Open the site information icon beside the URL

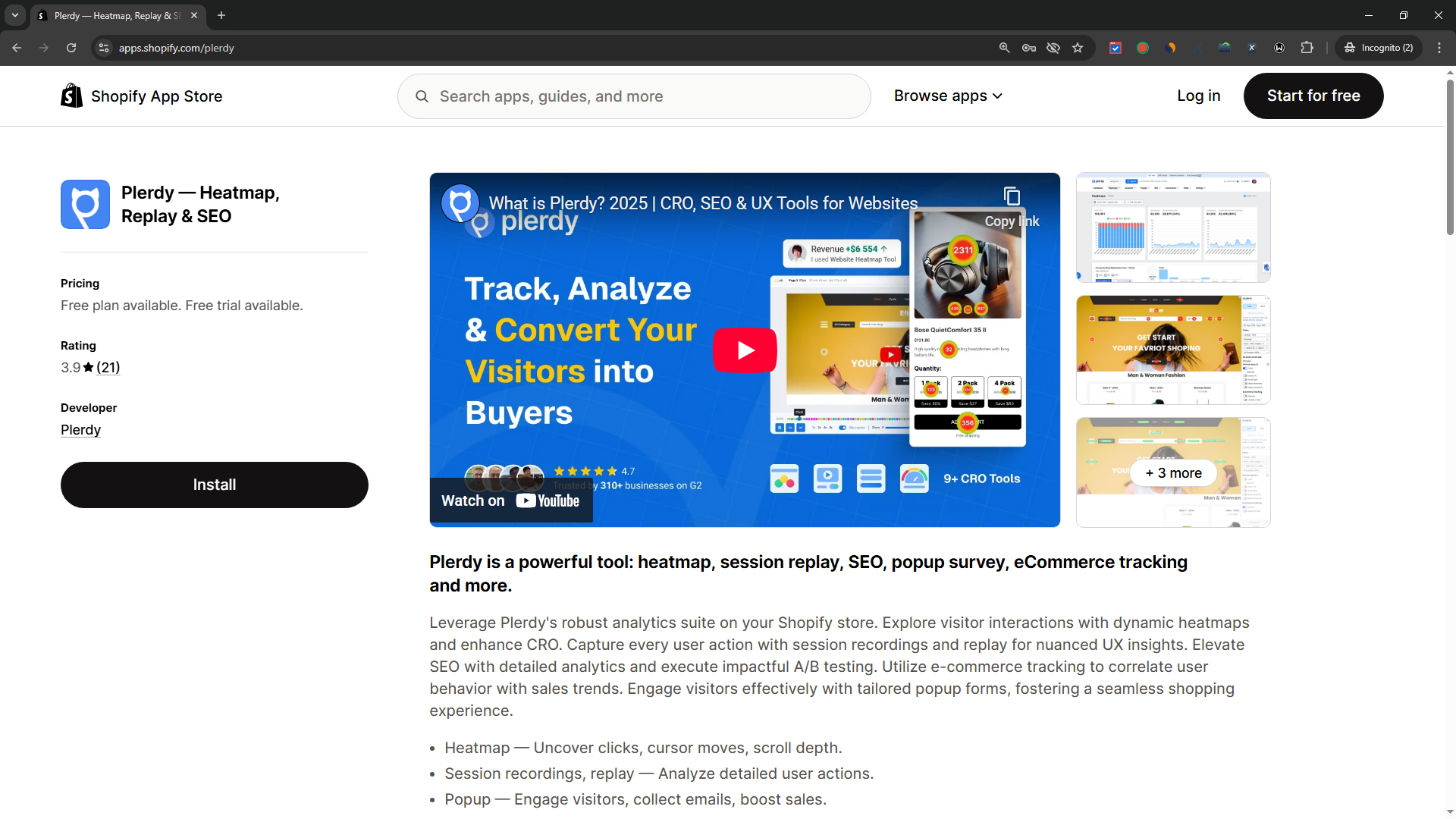click(x=104, y=48)
